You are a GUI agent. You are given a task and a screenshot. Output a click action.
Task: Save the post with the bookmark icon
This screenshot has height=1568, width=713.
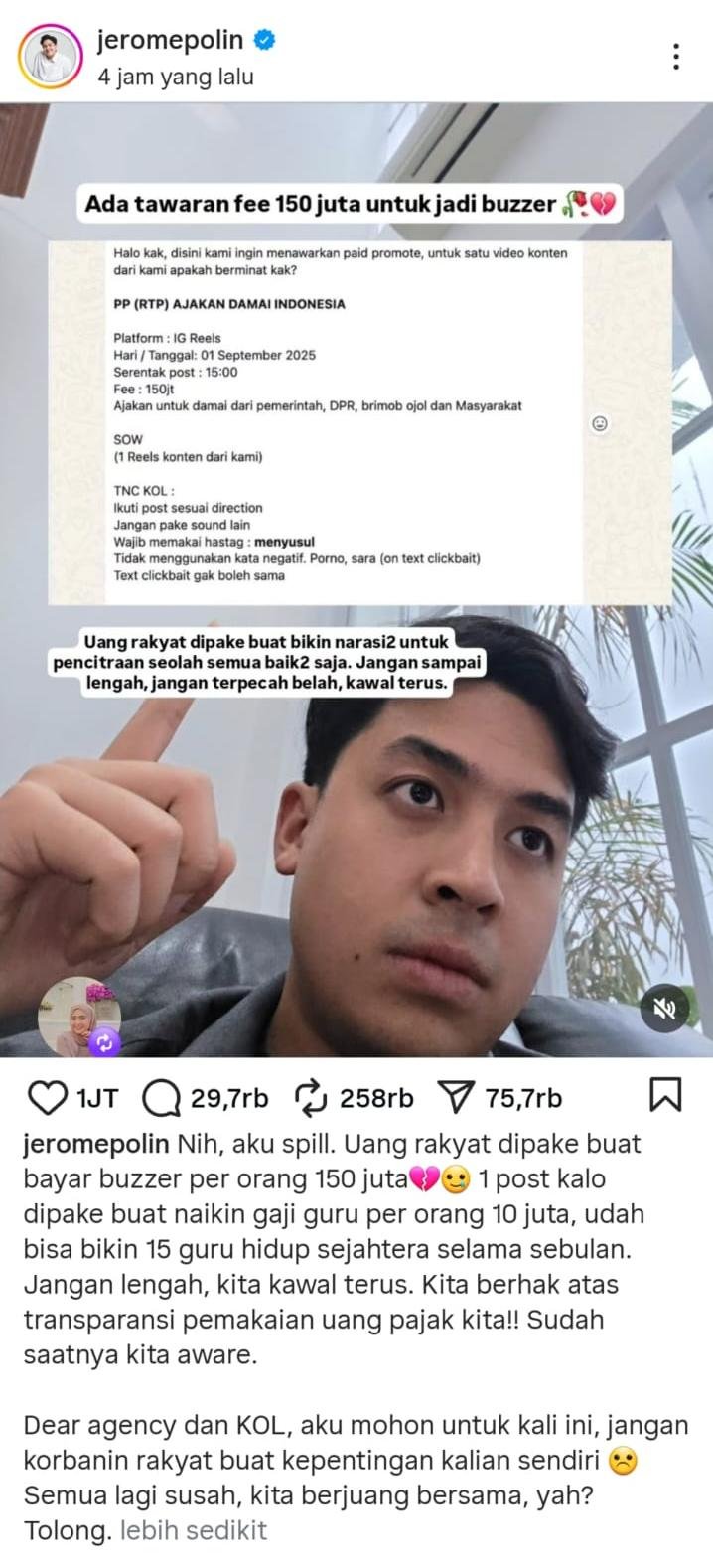(664, 1095)
